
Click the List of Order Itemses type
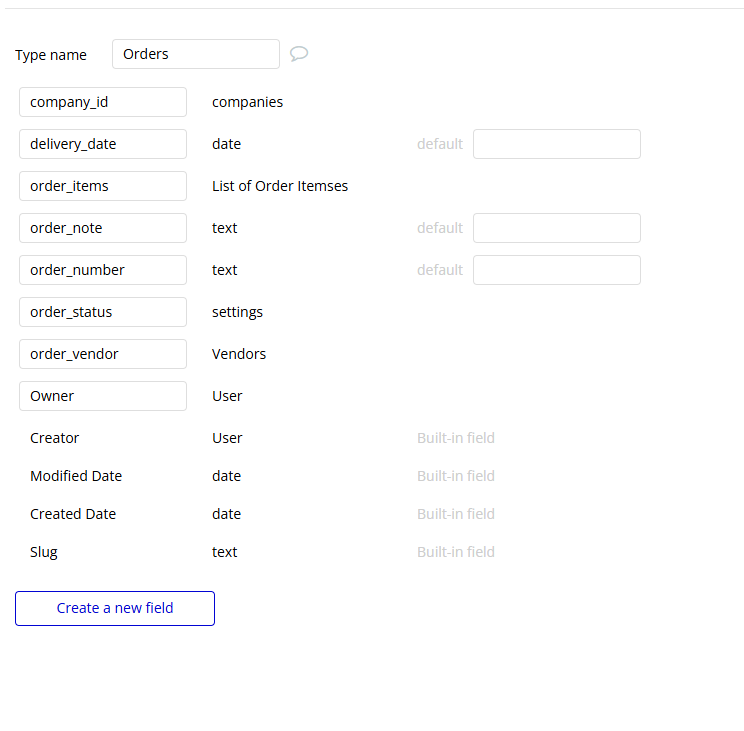pyautogui.click(x=280, y=186)
